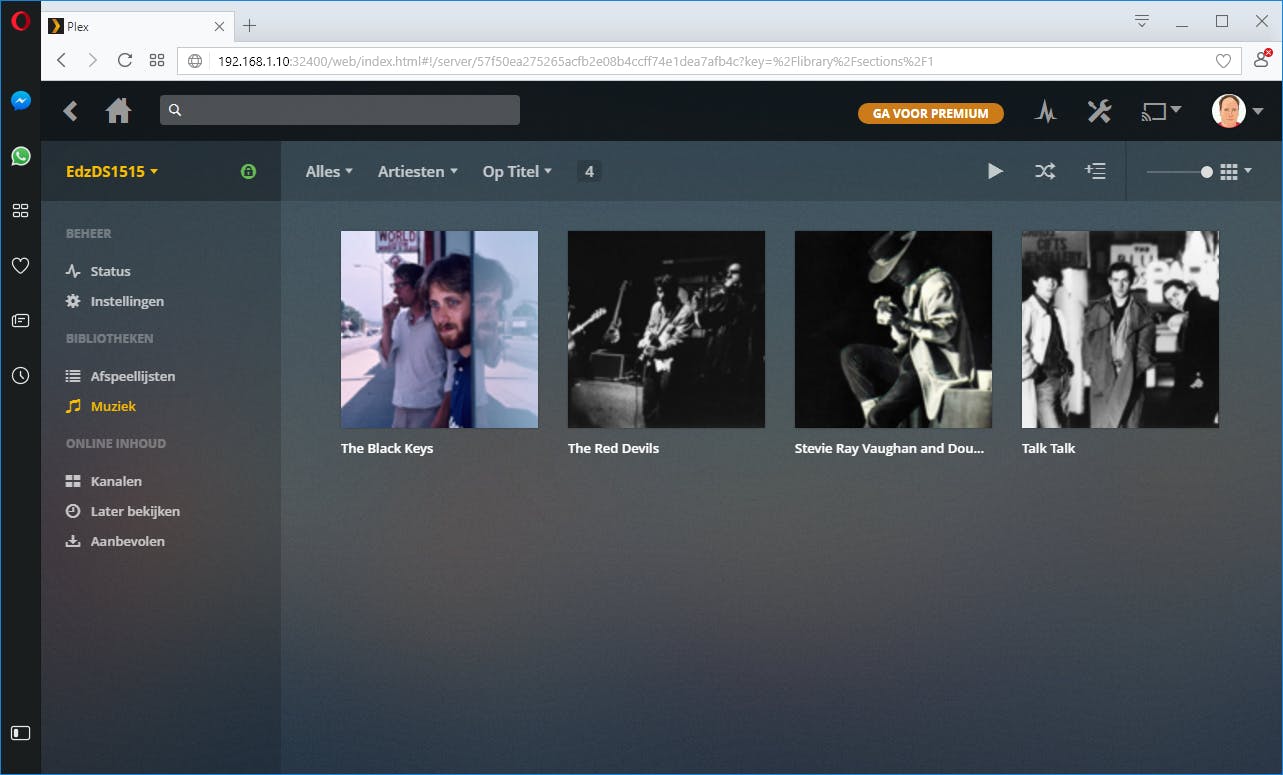
Task: Click The Black Keys title link
Action: (x=387, y=448)
